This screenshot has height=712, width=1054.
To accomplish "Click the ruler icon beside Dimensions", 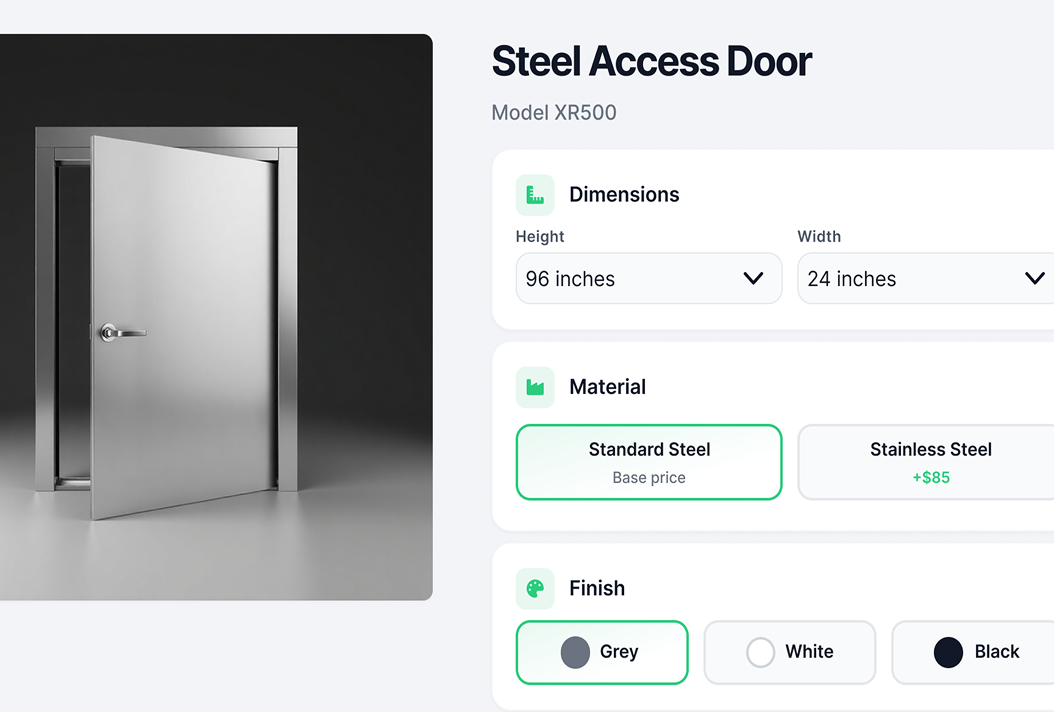I will 535,195.
